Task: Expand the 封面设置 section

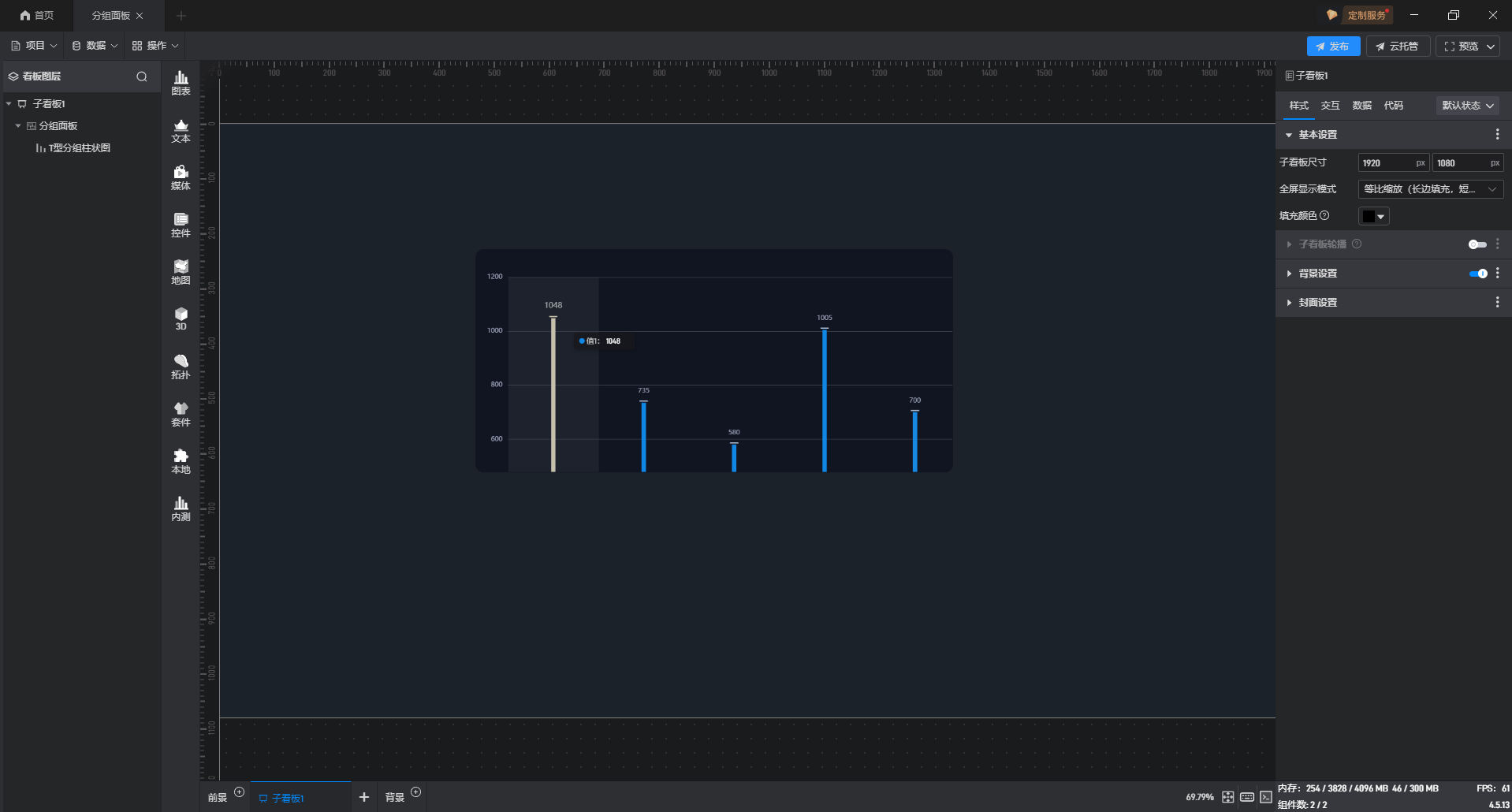Action: coord(1317,303)
